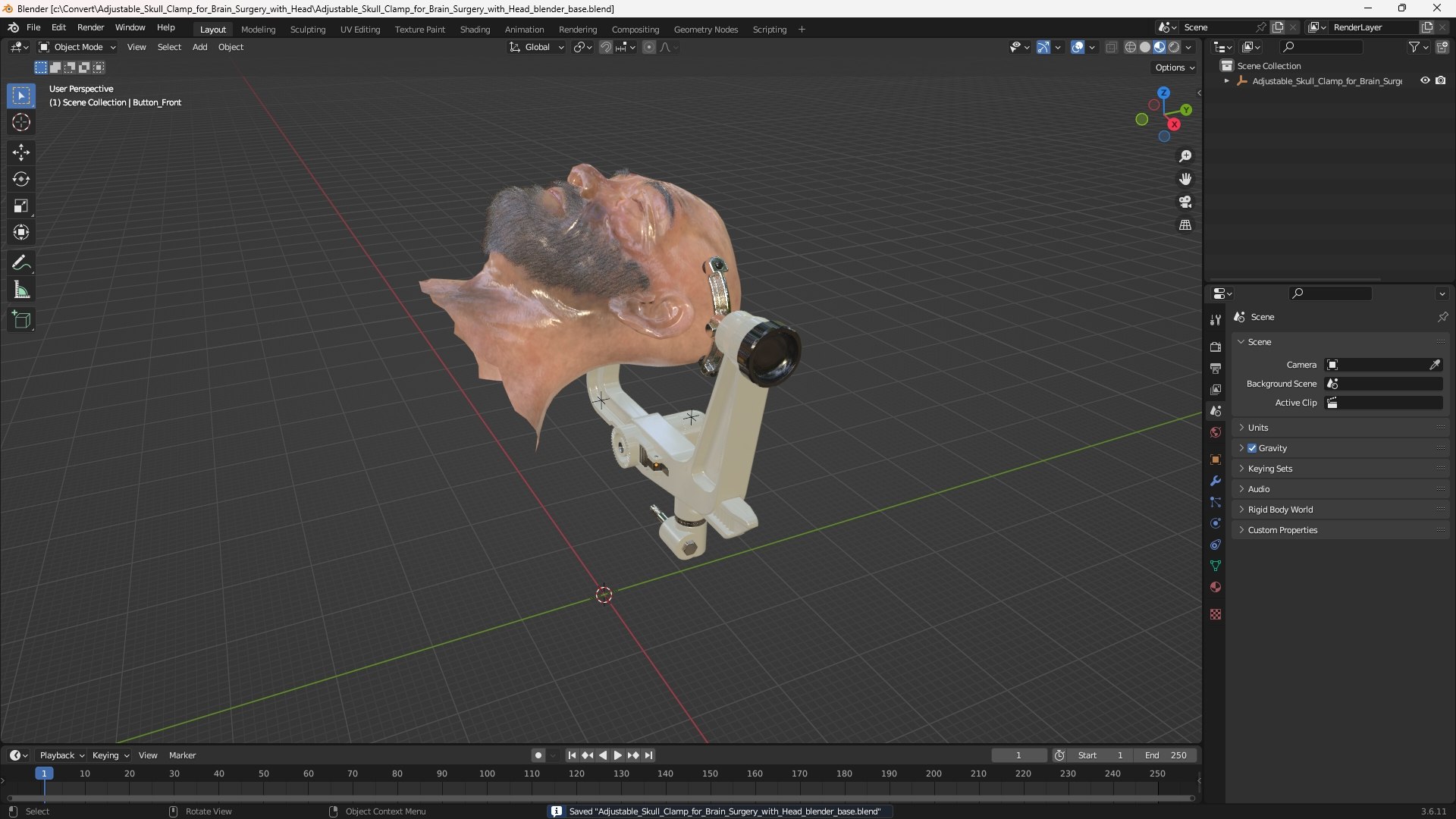Viewport: 1456px width, 819px height.
Task: Open the World properties tab icon
Action: point(1216,432)
